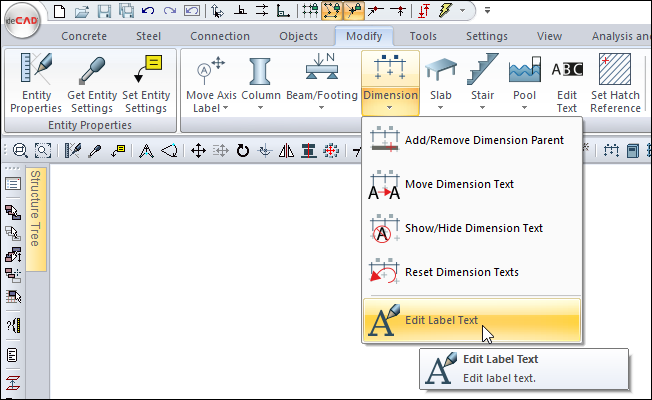Open the Connection ribbon tab
Image resolution: width=652 pixels, height=400 pixels.
[220, 36]
